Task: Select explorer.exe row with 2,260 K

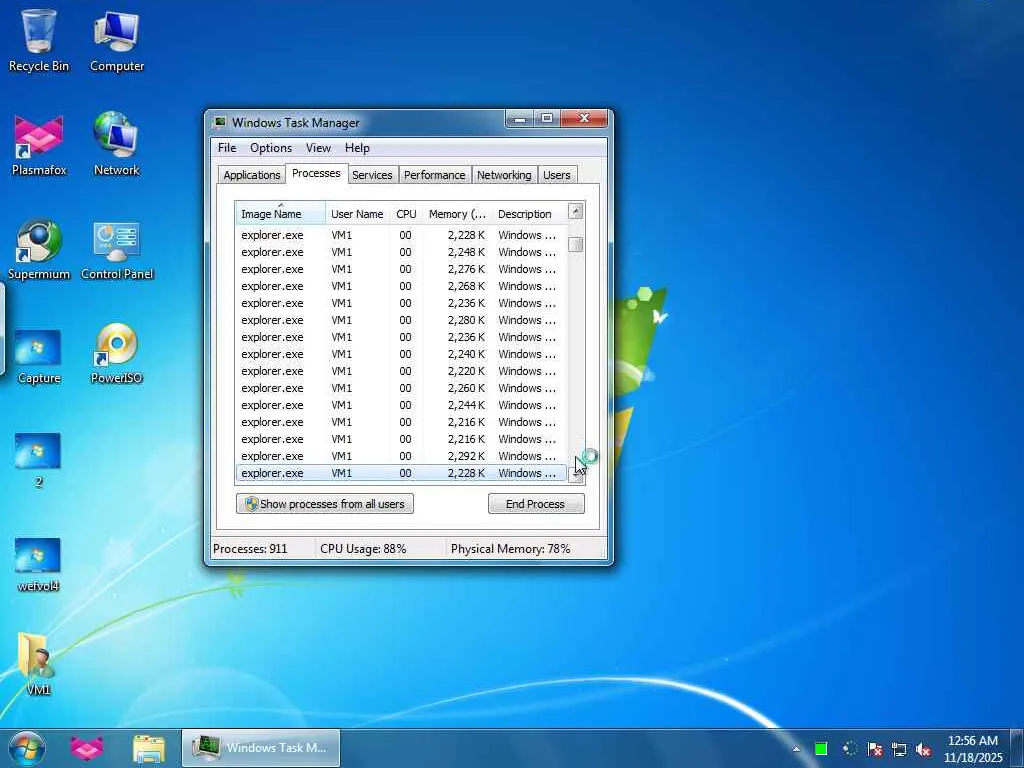Action: [401, 388]
